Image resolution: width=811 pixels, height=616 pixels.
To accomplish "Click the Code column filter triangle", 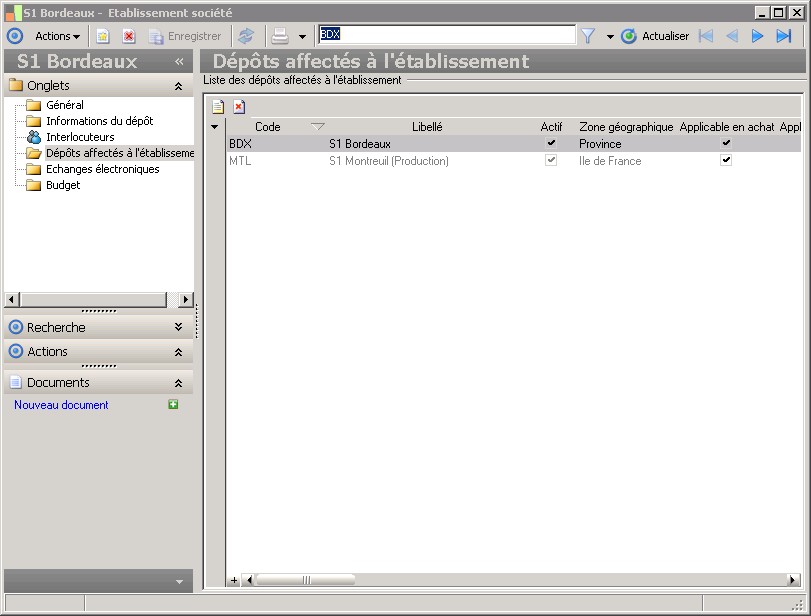I will [x=318, y=127].
